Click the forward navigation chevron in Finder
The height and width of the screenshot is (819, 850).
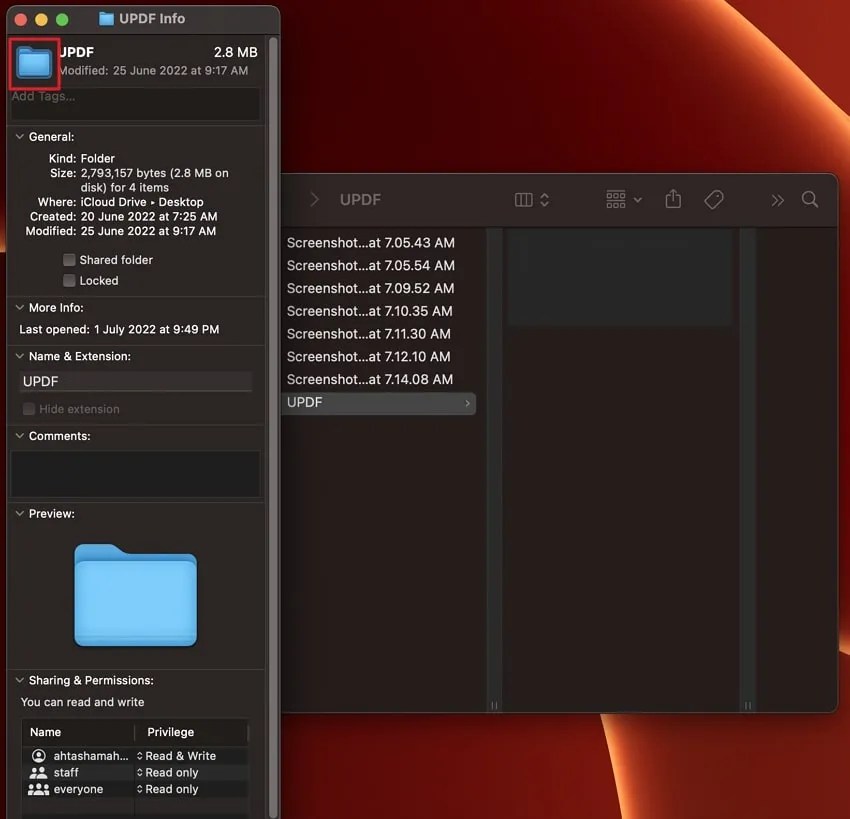[315, 199]
